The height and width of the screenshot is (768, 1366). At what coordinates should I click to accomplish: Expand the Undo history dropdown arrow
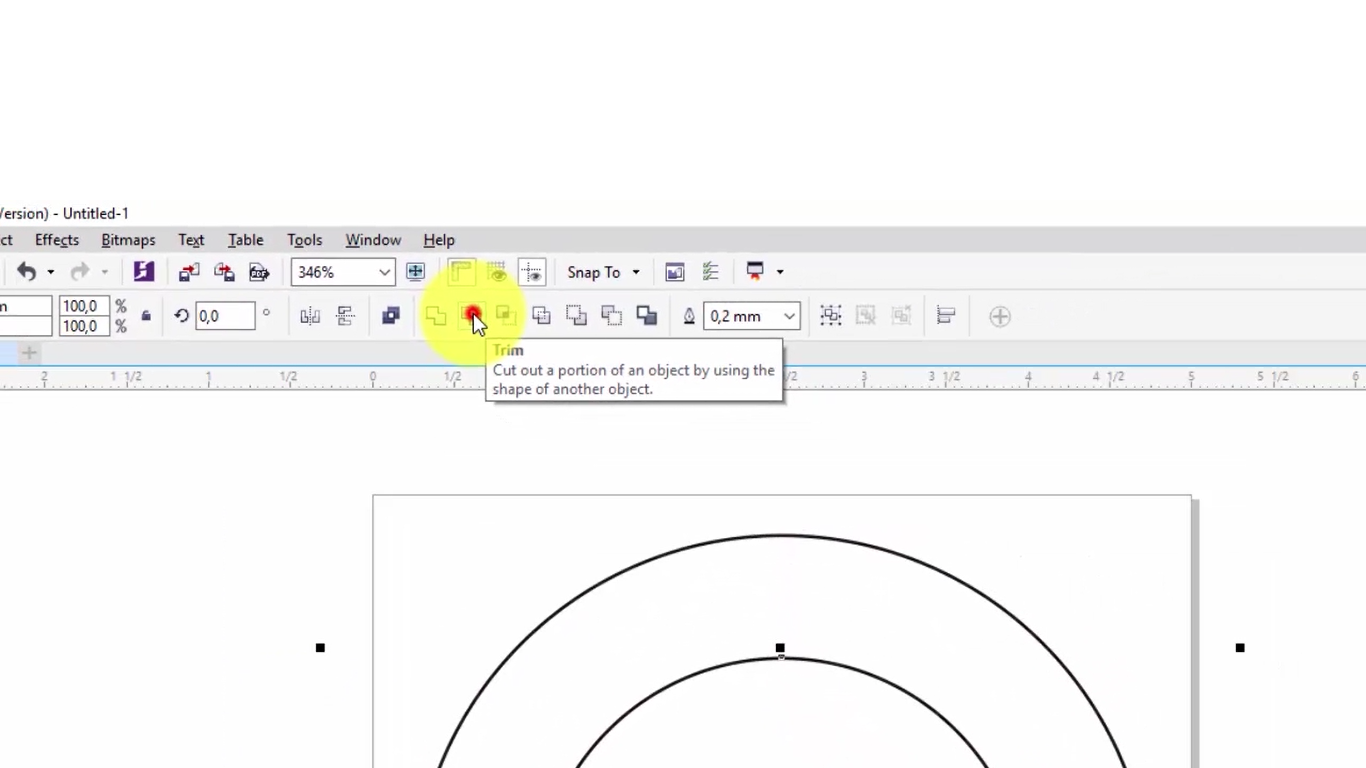[50, 273]
